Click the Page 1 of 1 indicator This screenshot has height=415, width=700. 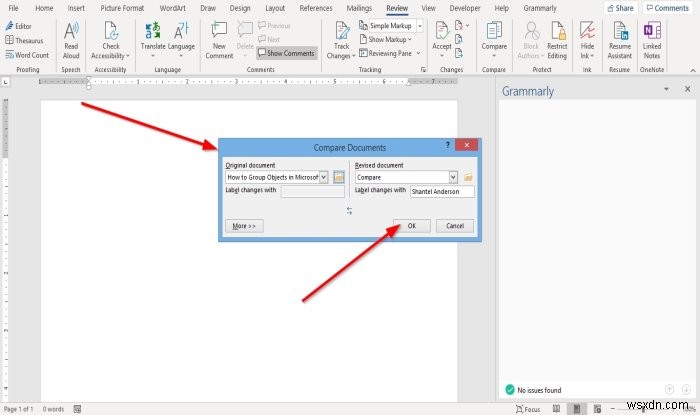tap(18, 409)
